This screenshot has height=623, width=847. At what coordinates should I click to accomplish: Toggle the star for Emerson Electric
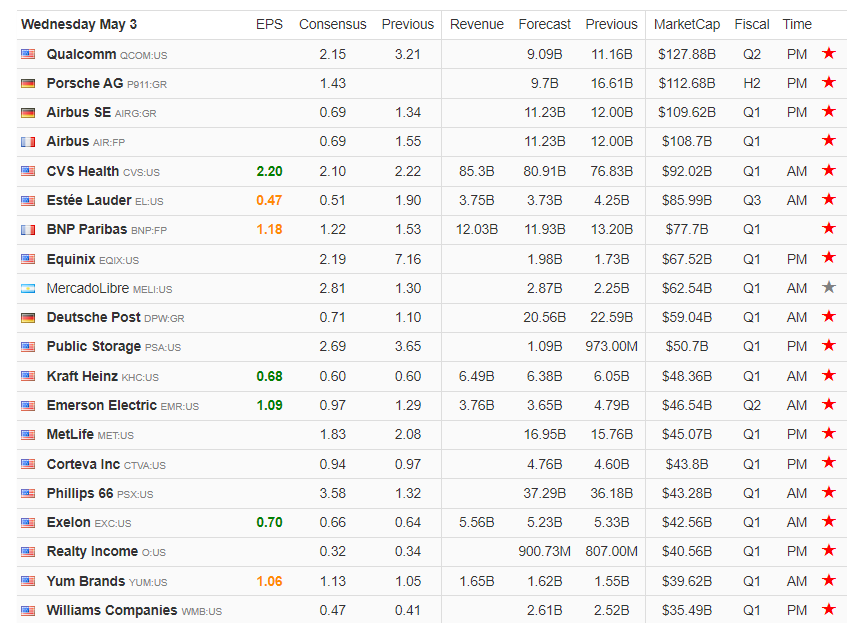(x=829, y=404)
